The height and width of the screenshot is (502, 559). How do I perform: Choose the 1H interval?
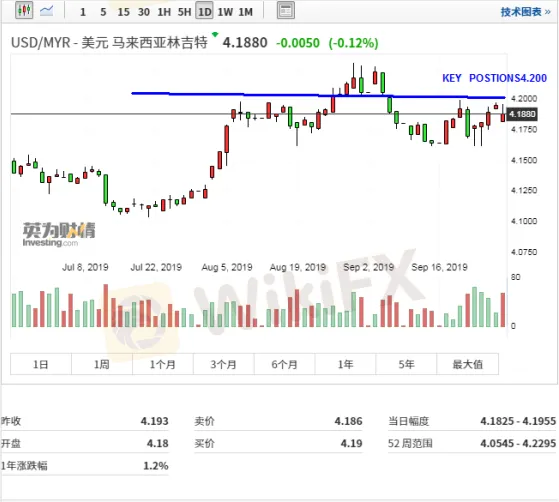coord(164,12)
